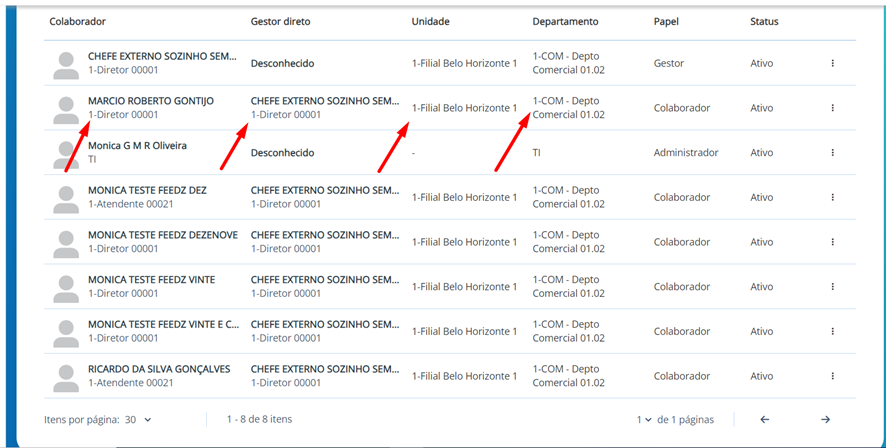Sort by the Colaborador column header
This screenshot has height=448, width=886.
(77, 21)
